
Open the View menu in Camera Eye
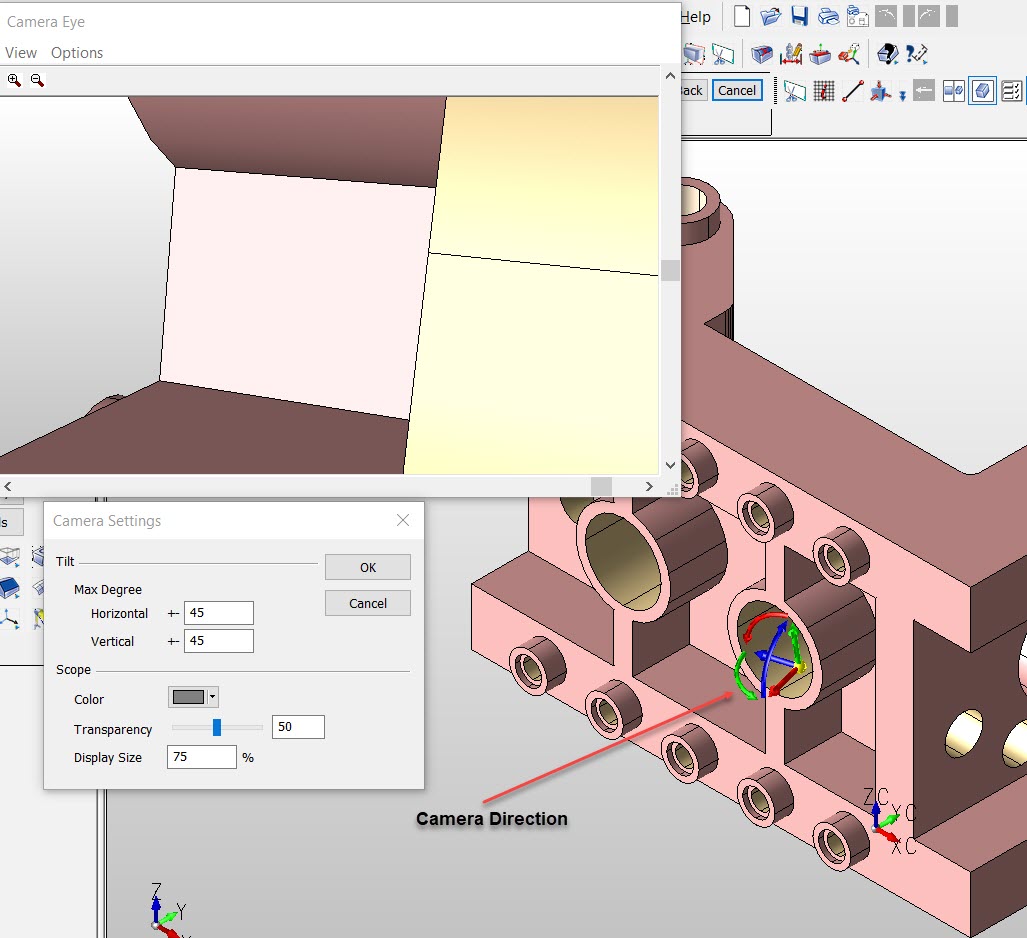point(20,52)
